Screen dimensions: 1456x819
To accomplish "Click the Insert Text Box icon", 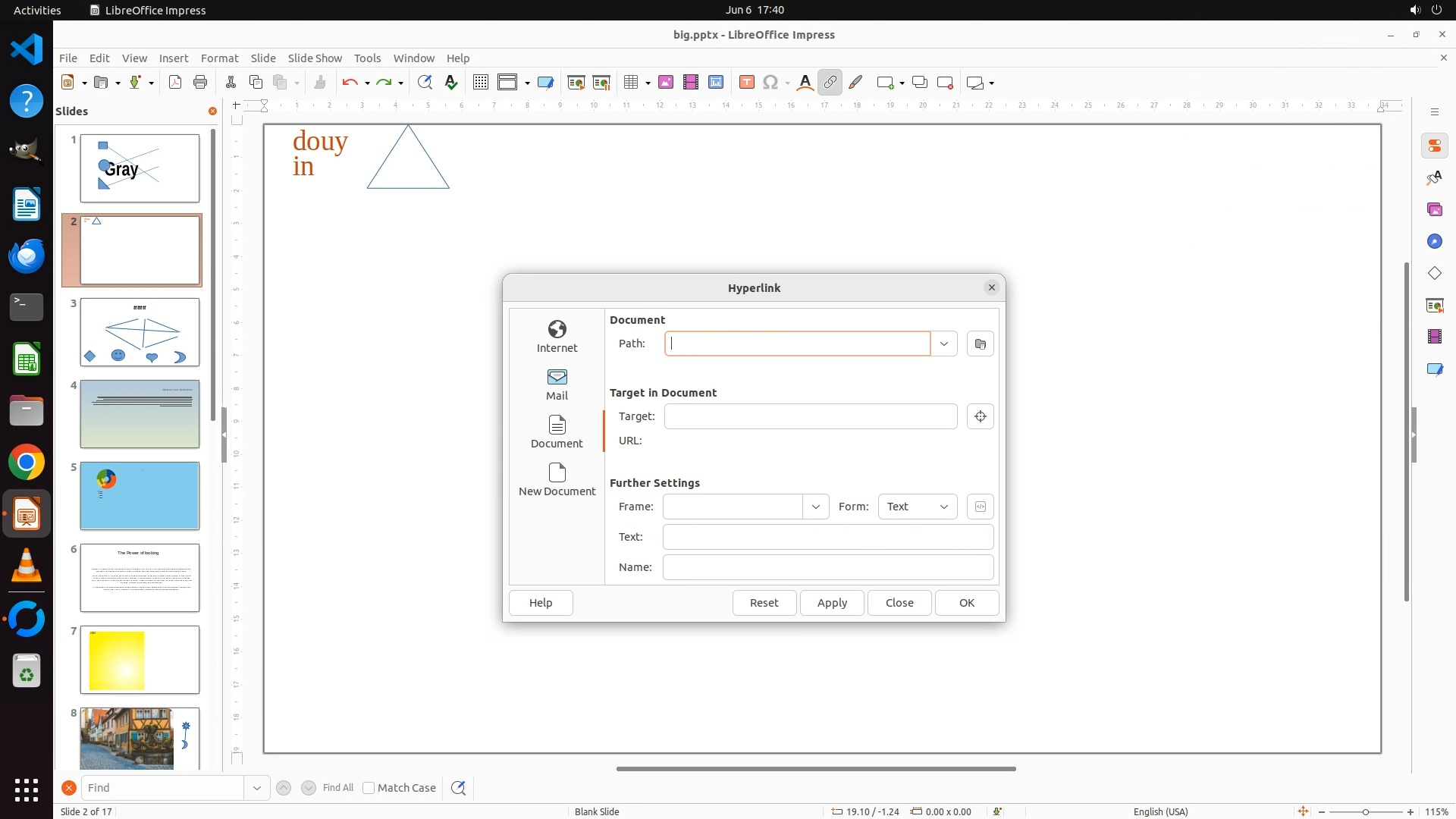I will click(746, 83).
